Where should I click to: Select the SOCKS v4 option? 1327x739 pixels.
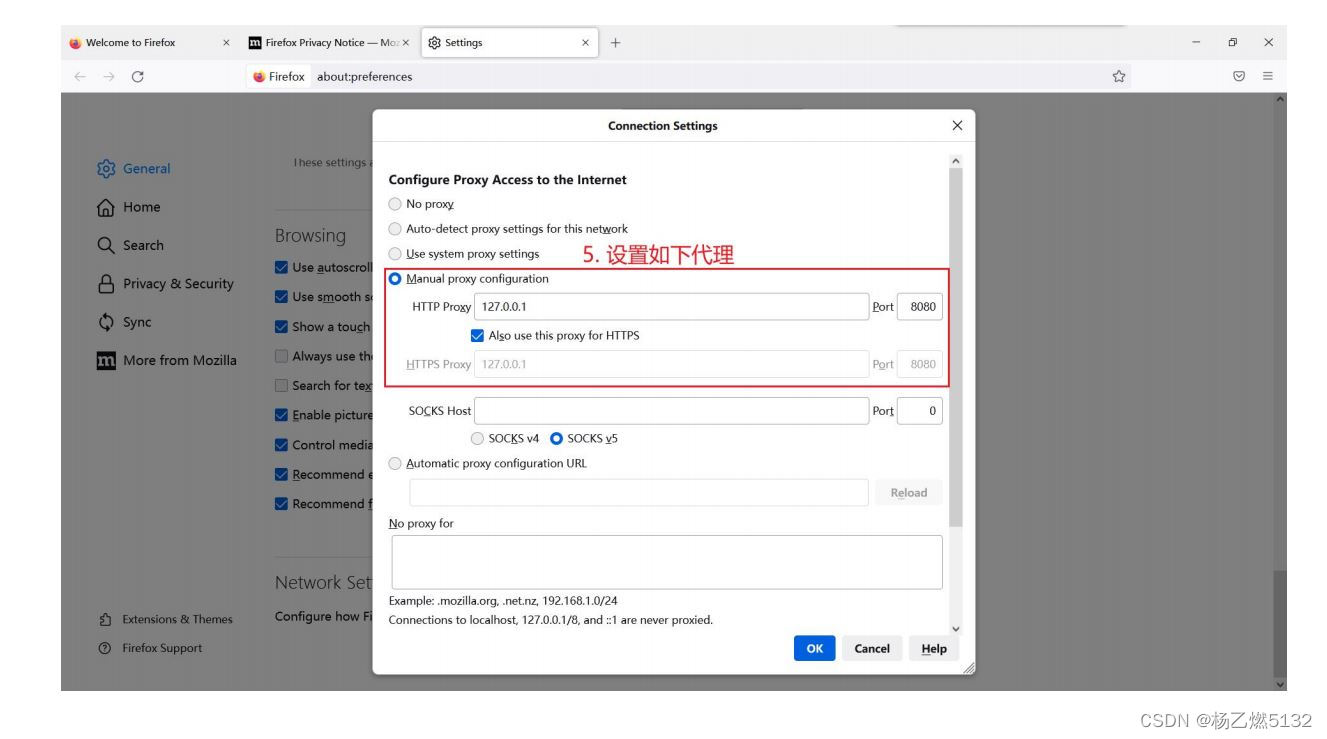coord(478,438)
